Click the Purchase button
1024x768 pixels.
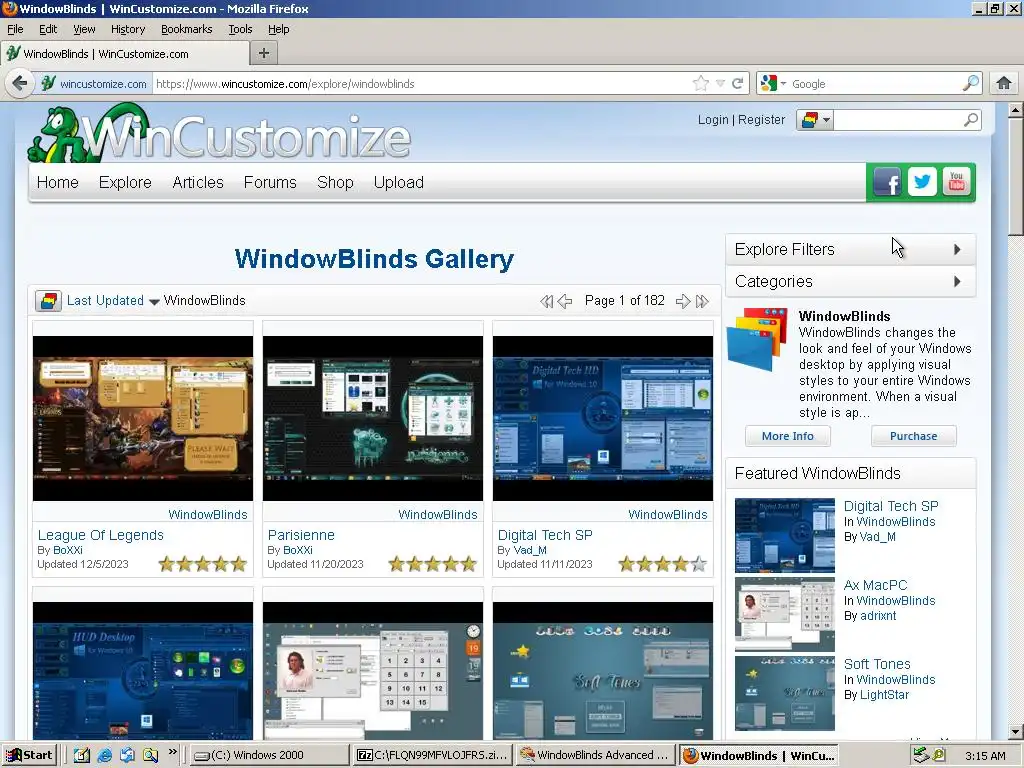coord(913,436)
